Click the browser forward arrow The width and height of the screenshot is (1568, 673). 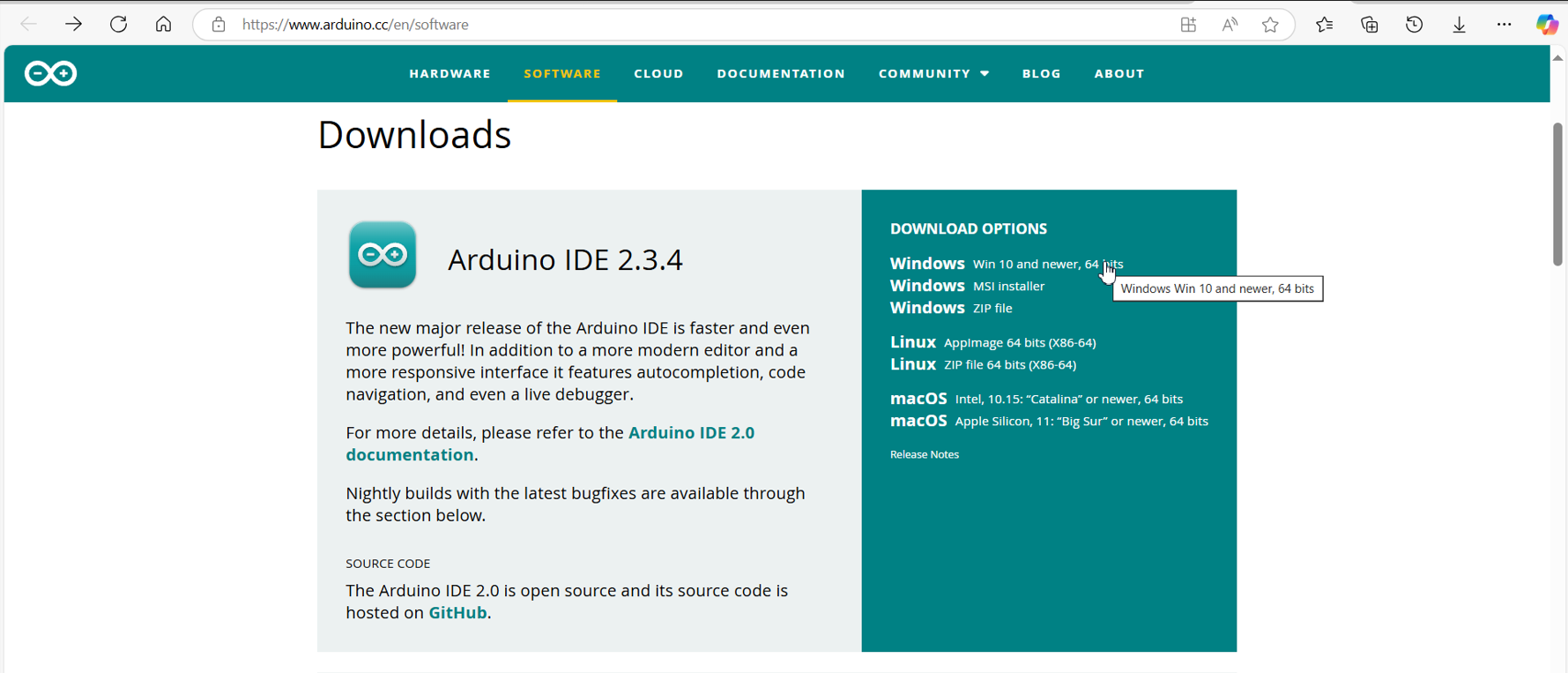click(x=73, y=25)
